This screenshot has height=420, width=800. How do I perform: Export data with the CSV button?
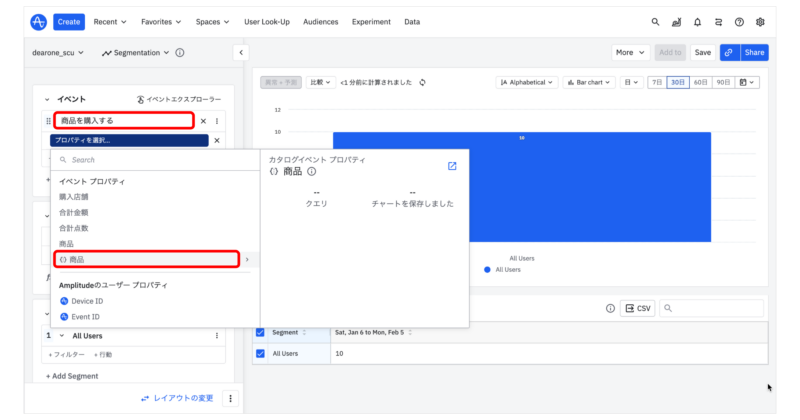(x=637, y=308)
